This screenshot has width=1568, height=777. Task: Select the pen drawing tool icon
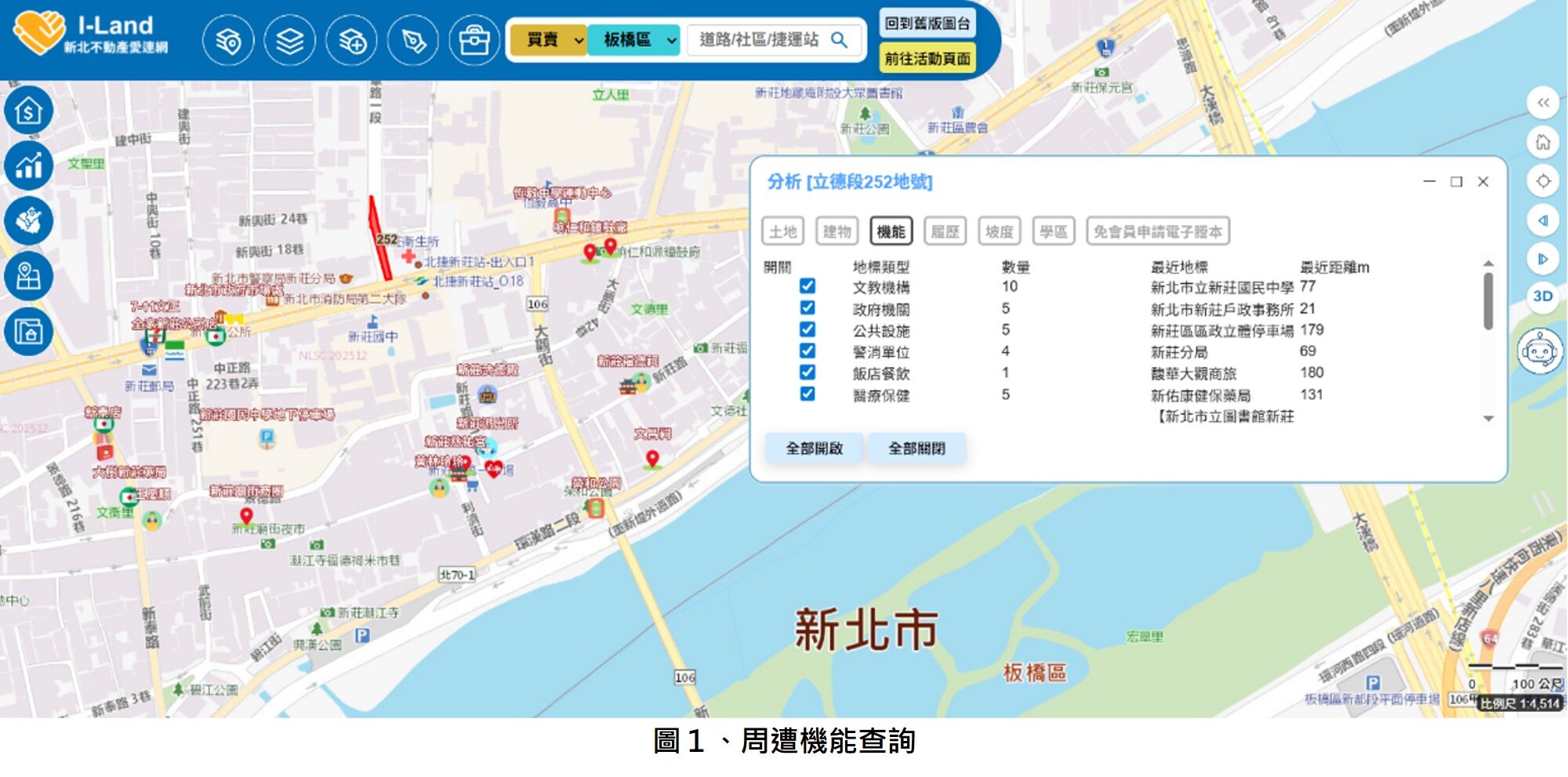[x=413, y=41]
